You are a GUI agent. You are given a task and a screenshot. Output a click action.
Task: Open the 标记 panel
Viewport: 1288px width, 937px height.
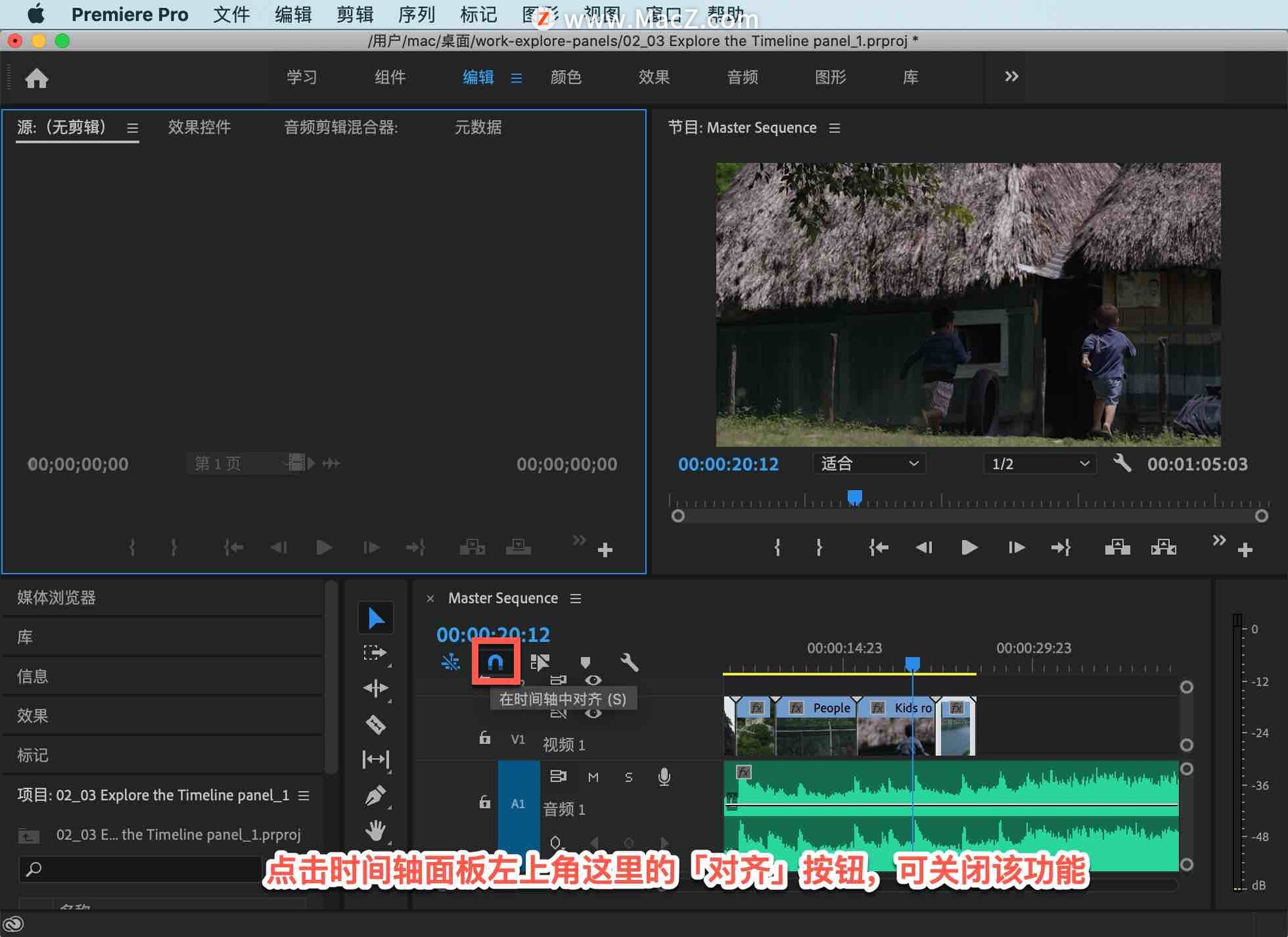[32, 755]
